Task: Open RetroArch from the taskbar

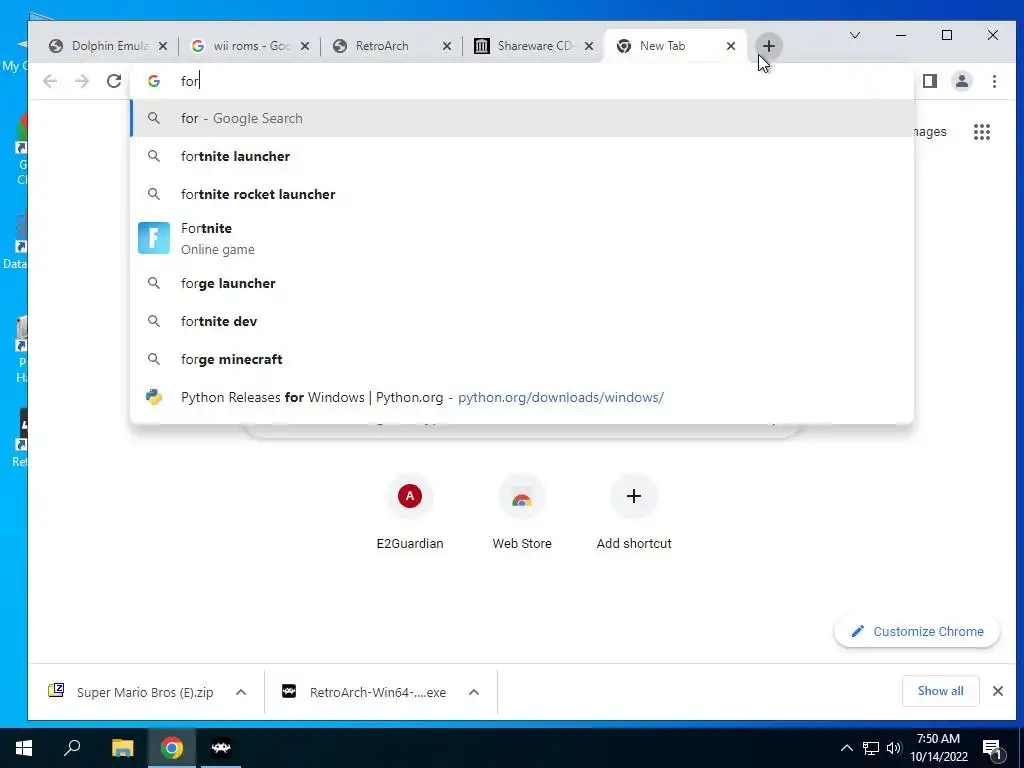Action: 221,748
